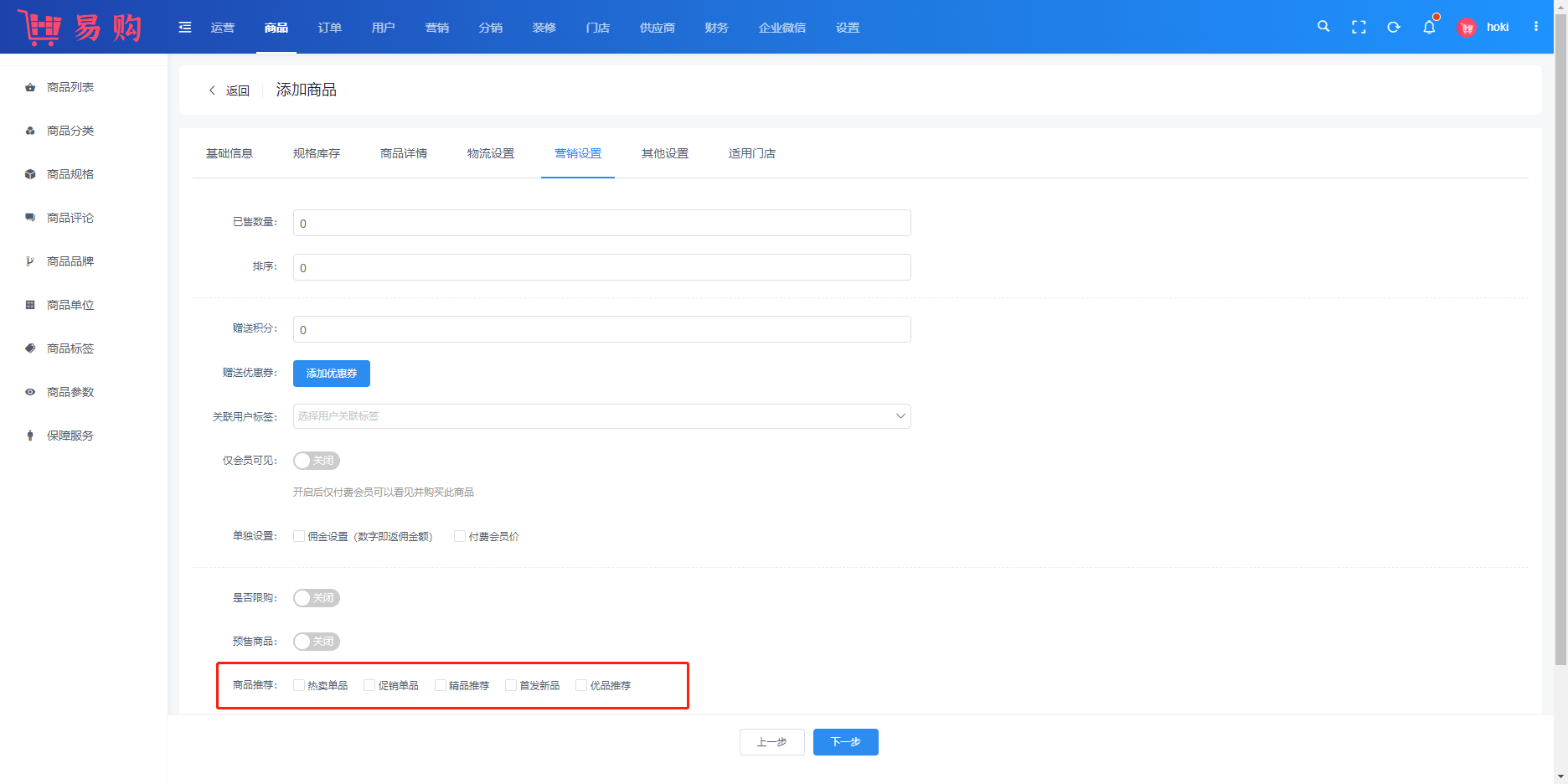Click the 易购 shopping cart logo

[80, 28]
